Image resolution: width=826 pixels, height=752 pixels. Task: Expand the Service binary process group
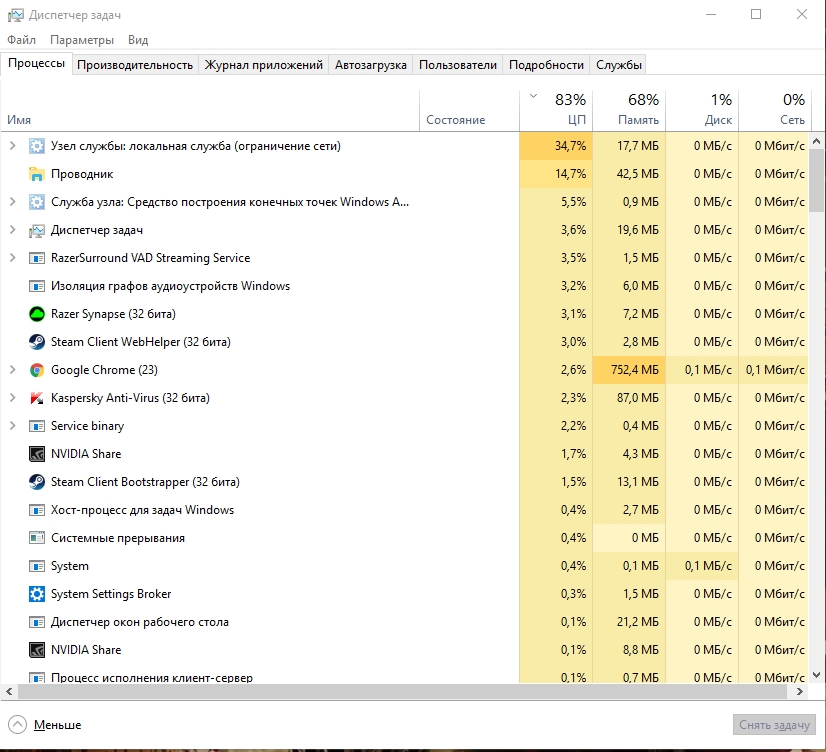pos(12,426)
